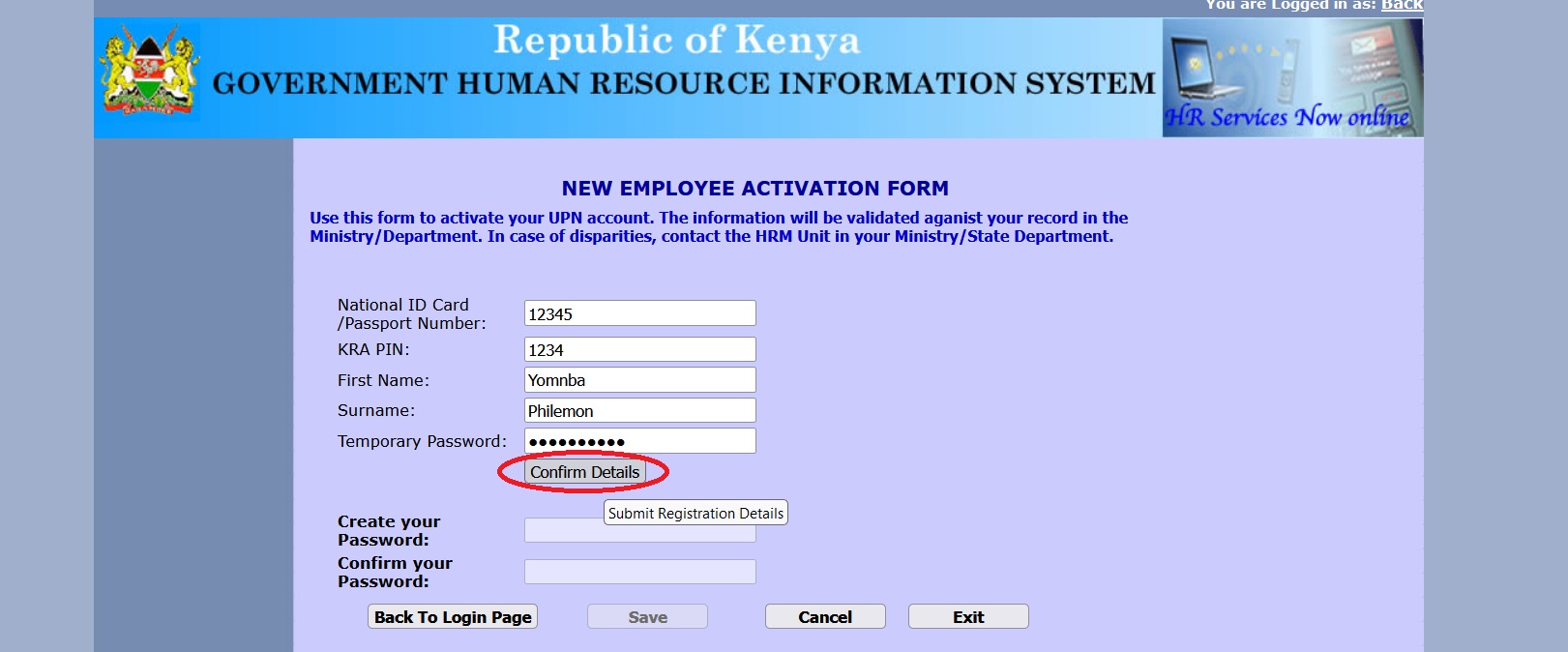Click the Temporary Password label text
This screenshot has width=1568, height=652.
[422, 441]
